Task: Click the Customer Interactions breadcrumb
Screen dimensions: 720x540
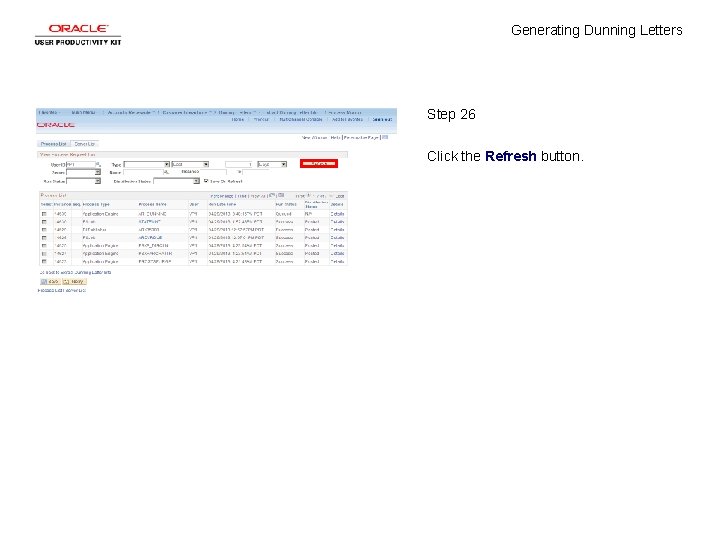Action: 185,112
